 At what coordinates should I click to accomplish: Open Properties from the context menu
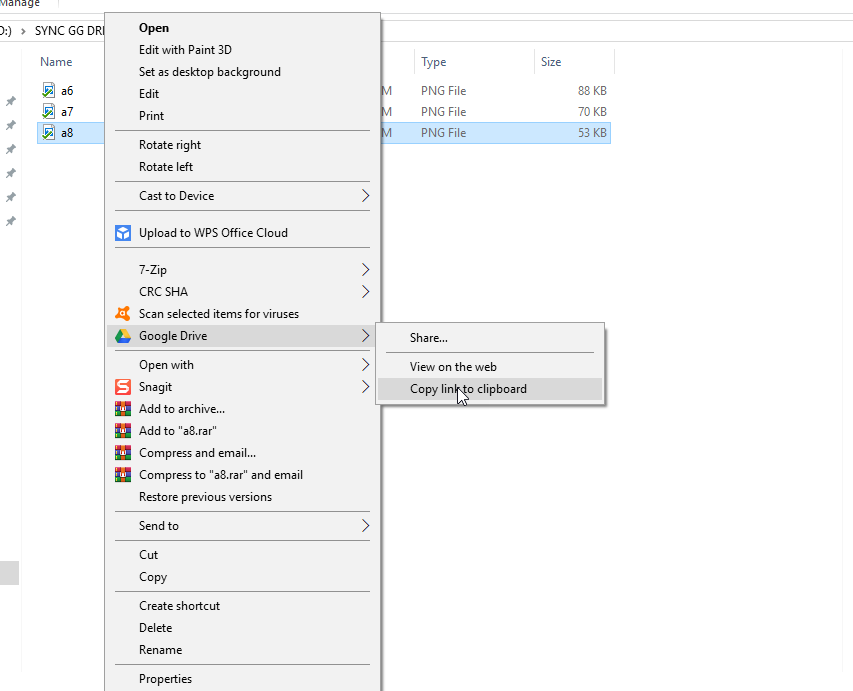pyautogui.click(x=165, y=679)
